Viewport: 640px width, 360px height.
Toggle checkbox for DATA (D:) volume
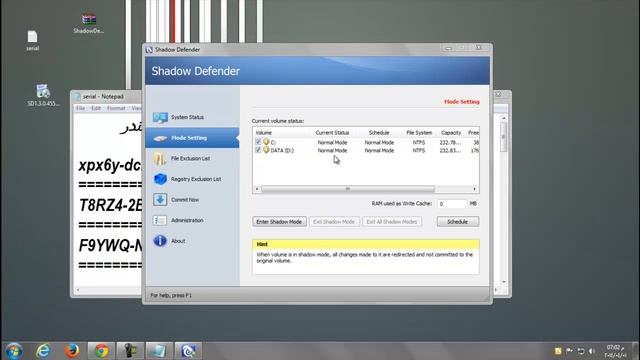coord(258,150)
